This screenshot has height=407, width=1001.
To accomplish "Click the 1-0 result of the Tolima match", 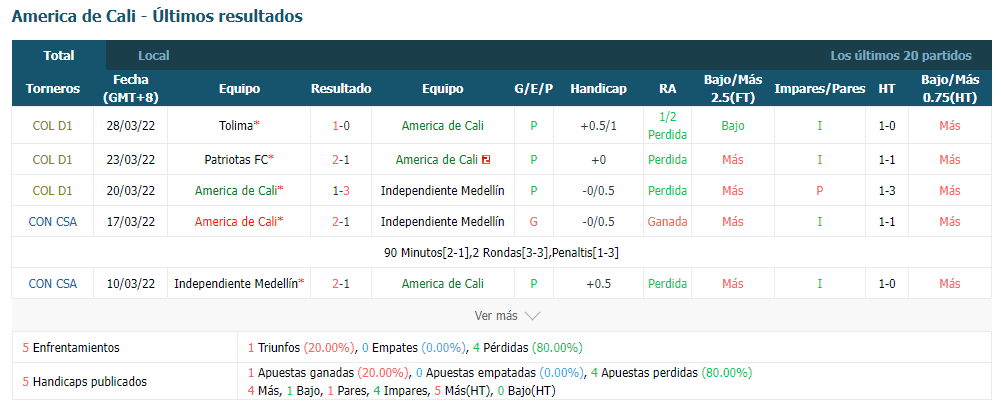I will point(341,126).
